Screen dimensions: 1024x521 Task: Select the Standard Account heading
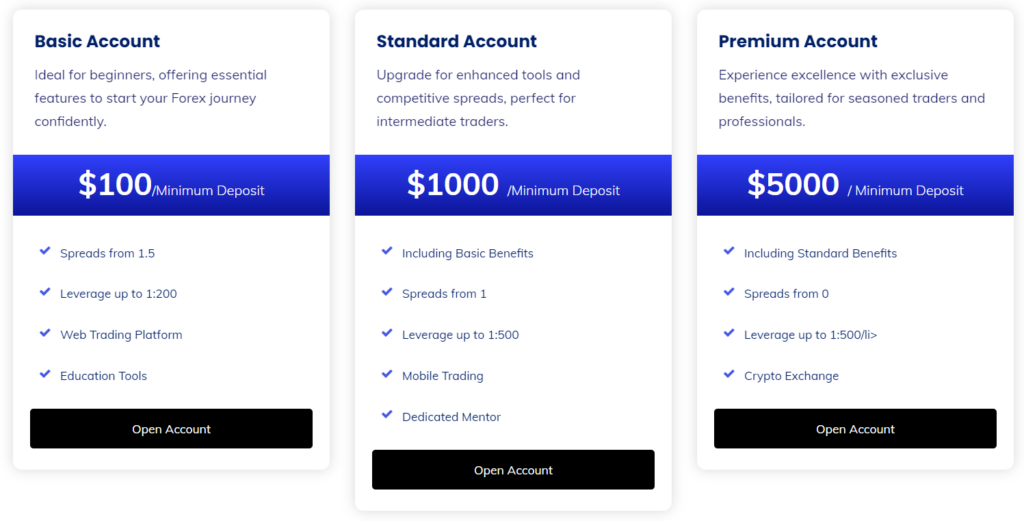(456, 41)
